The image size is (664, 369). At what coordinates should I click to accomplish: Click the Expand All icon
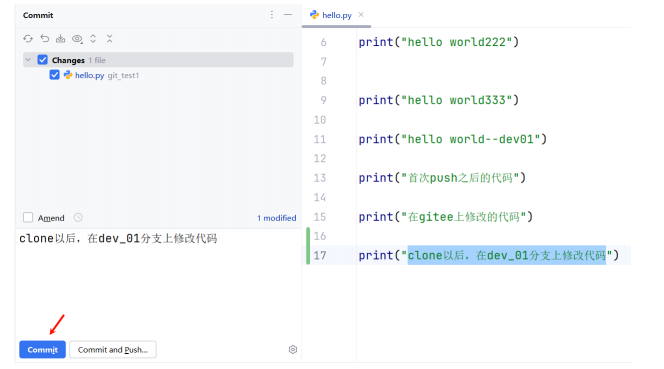93,39
